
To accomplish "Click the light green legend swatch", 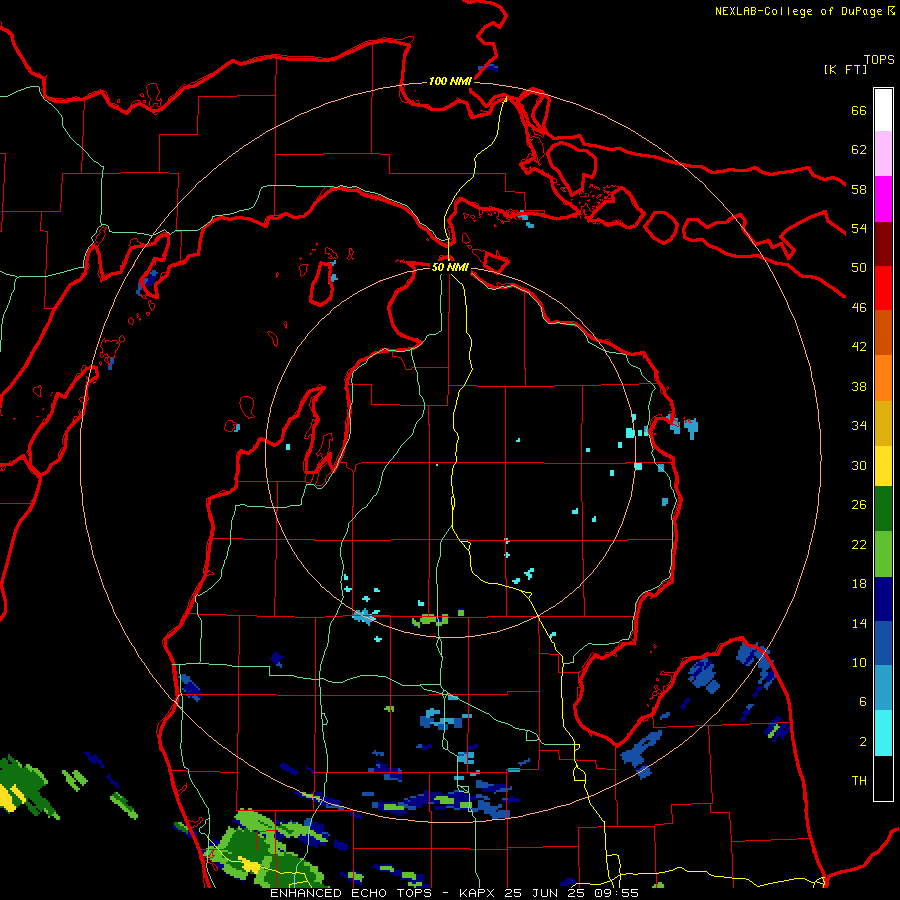I will [883, 554].
